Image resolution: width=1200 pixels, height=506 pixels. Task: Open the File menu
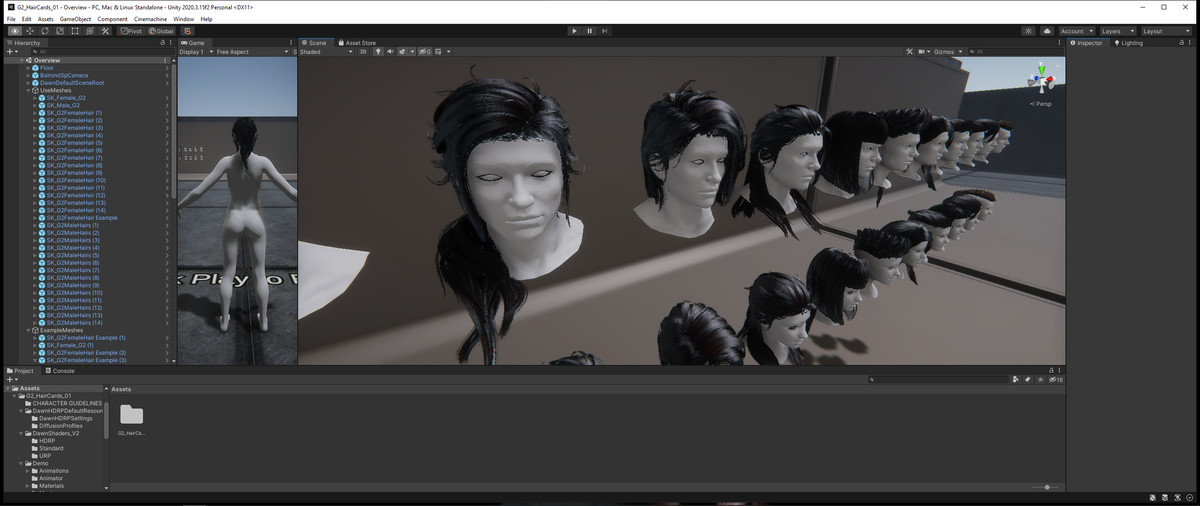(x=11, y=19)
